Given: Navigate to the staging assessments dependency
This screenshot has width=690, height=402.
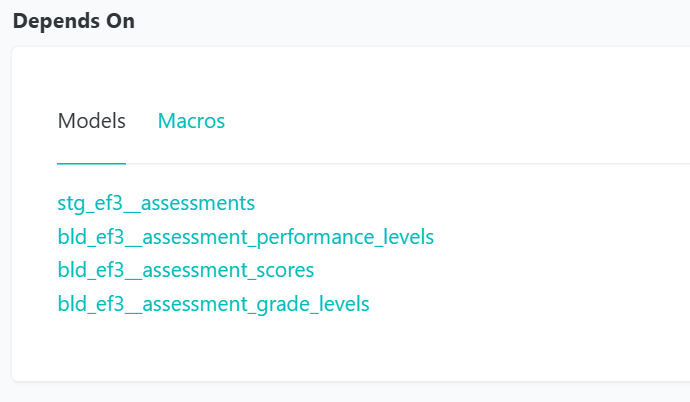Looking at the screenshot, I should 156,203.
